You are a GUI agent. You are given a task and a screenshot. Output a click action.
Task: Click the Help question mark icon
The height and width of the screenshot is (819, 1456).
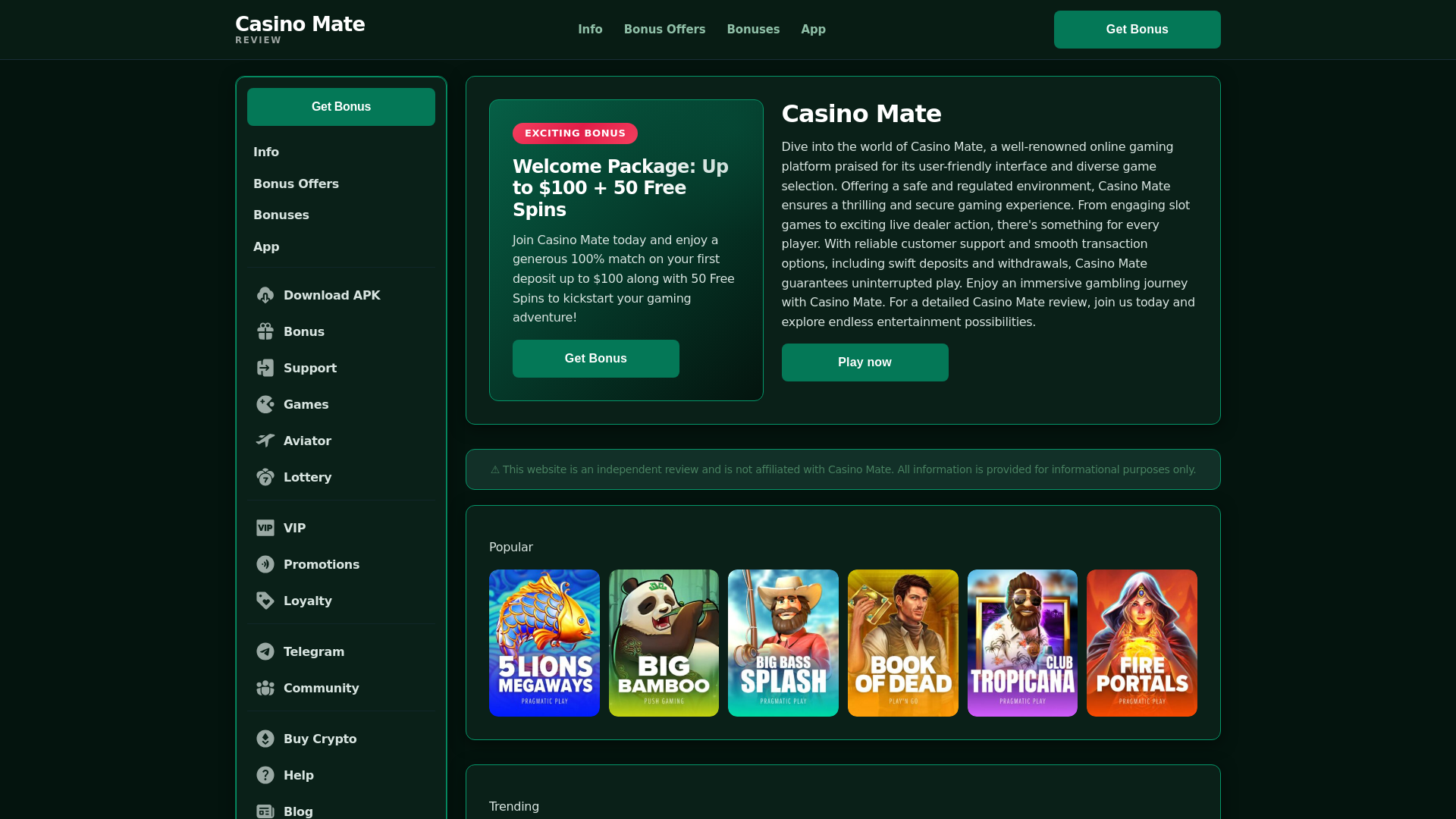265,775
